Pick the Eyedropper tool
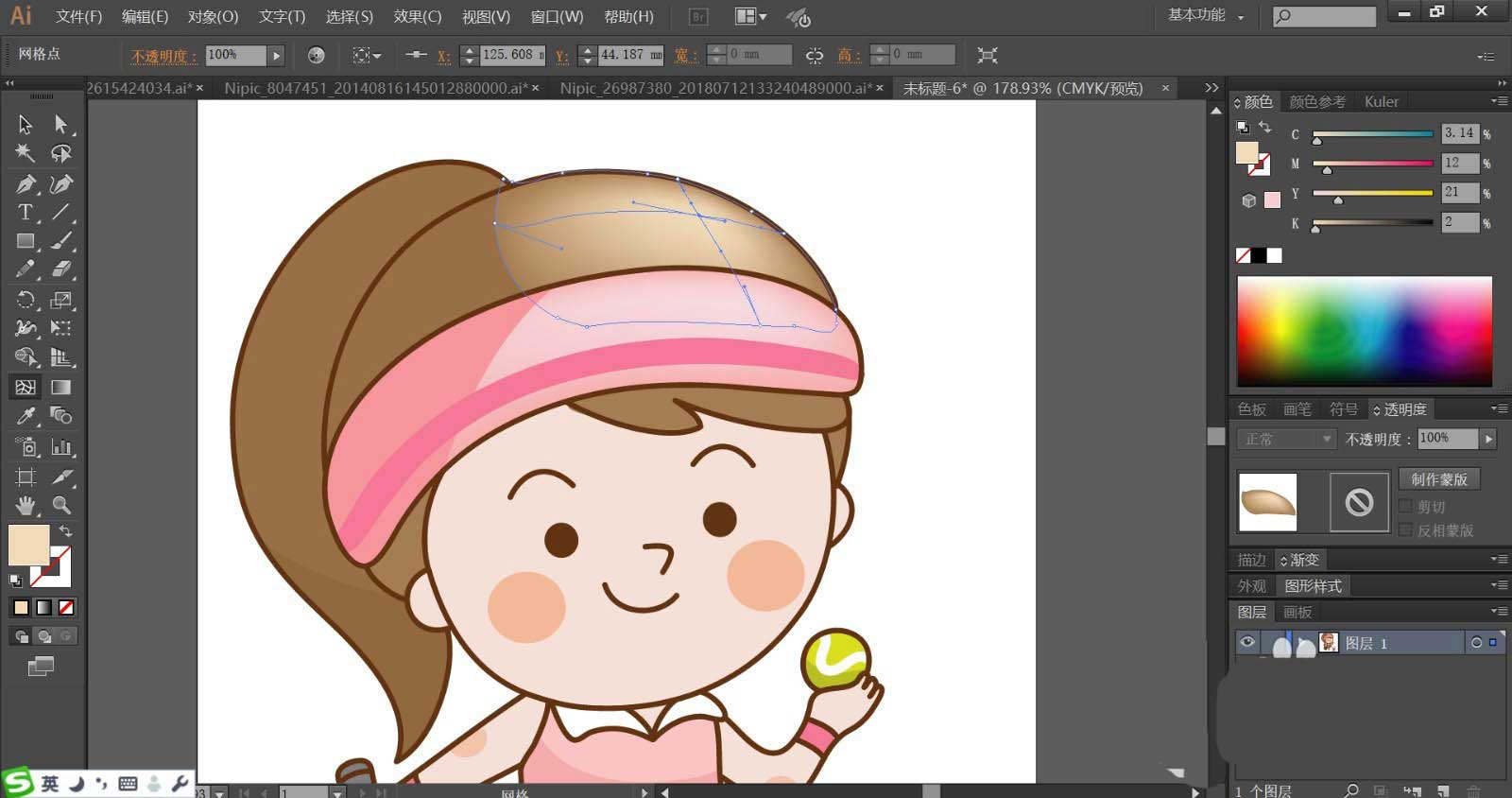Screen dimensions: 1512x798 tap(26, 416)
